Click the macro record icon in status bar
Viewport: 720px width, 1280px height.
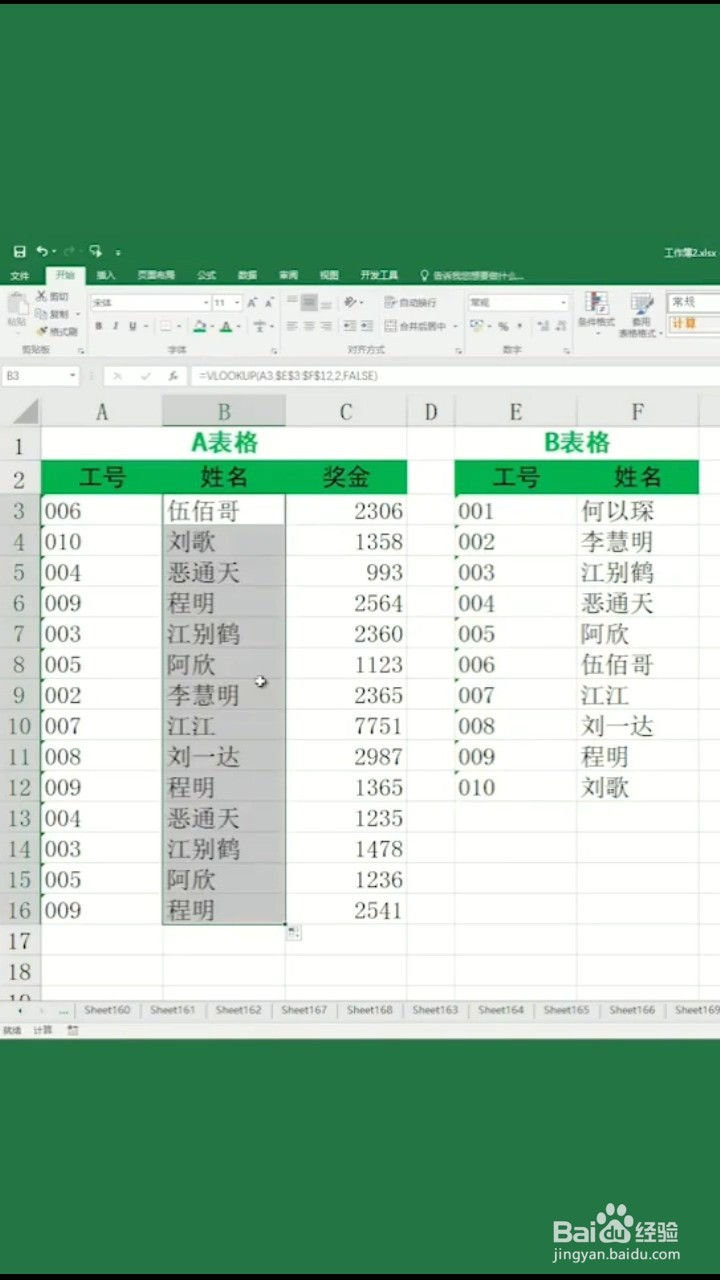(x=73, y=1030)
